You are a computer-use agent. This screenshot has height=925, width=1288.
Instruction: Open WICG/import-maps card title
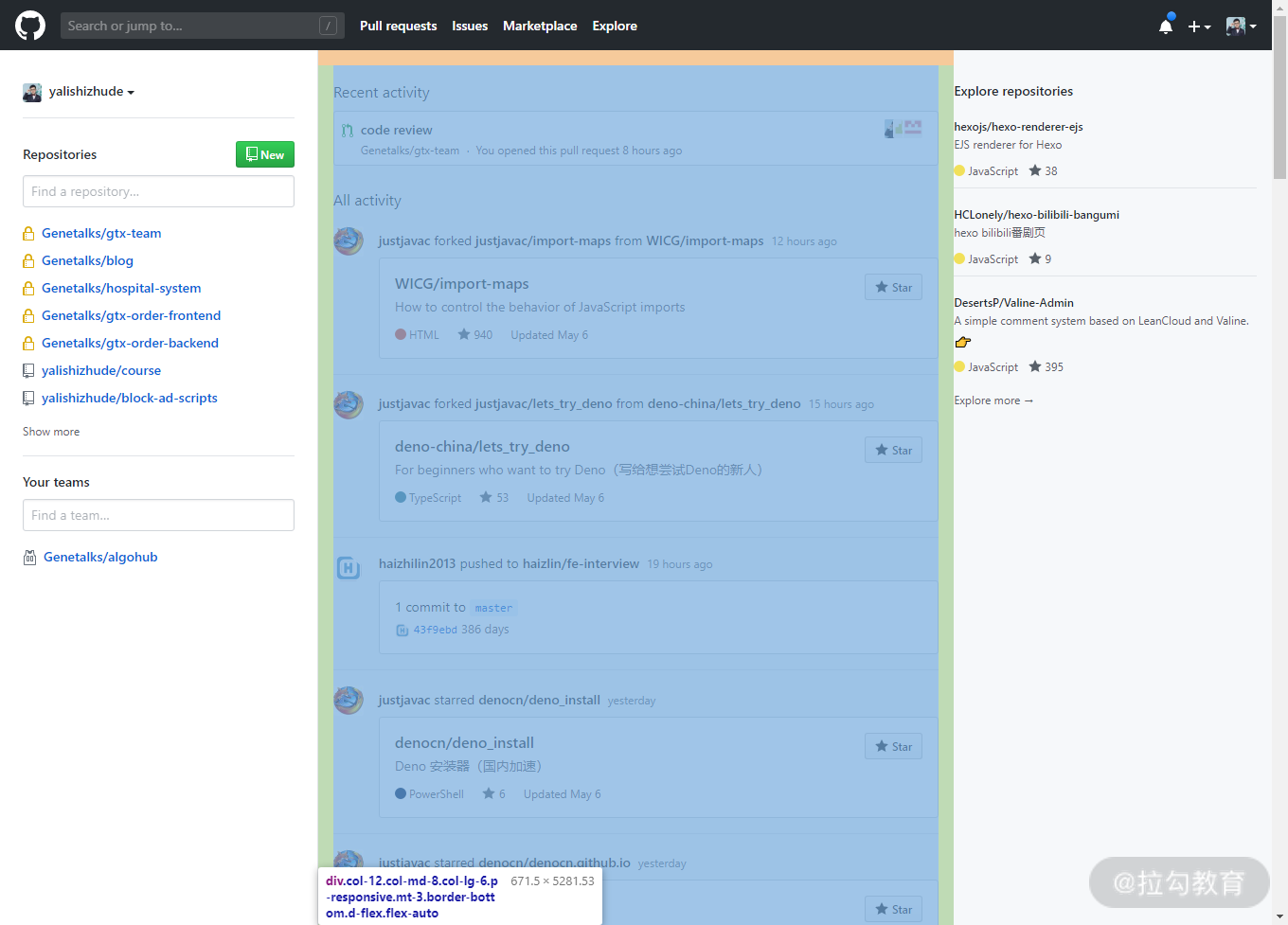click(x=462, y=284)
